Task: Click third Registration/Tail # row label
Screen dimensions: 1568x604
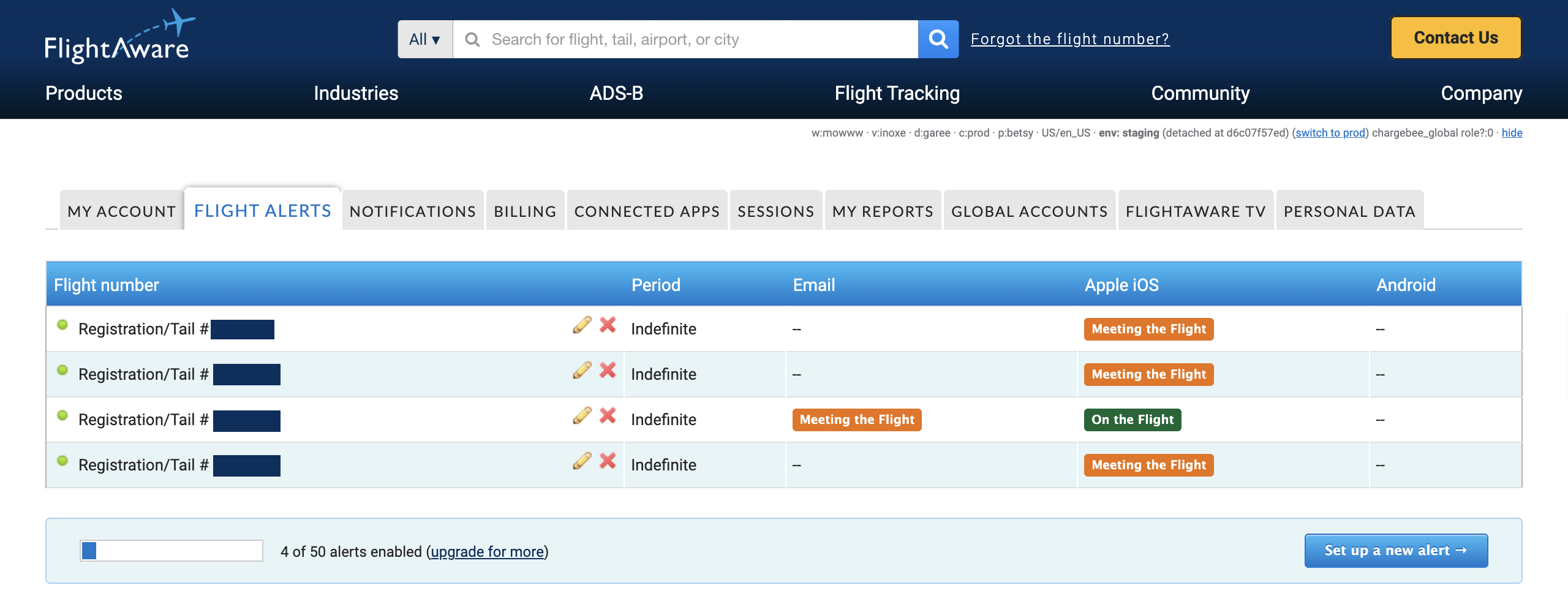Action: tap(143, 420)
